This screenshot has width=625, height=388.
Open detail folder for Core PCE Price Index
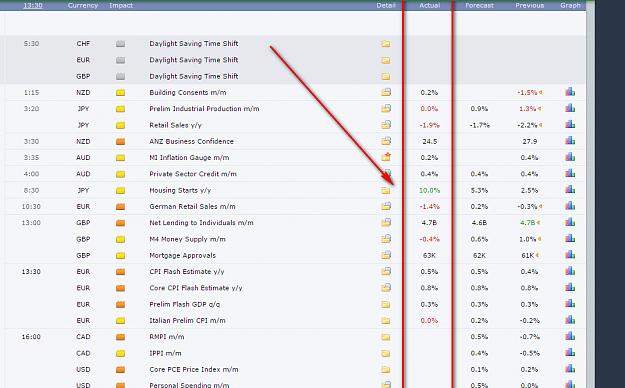coord(385,370)
